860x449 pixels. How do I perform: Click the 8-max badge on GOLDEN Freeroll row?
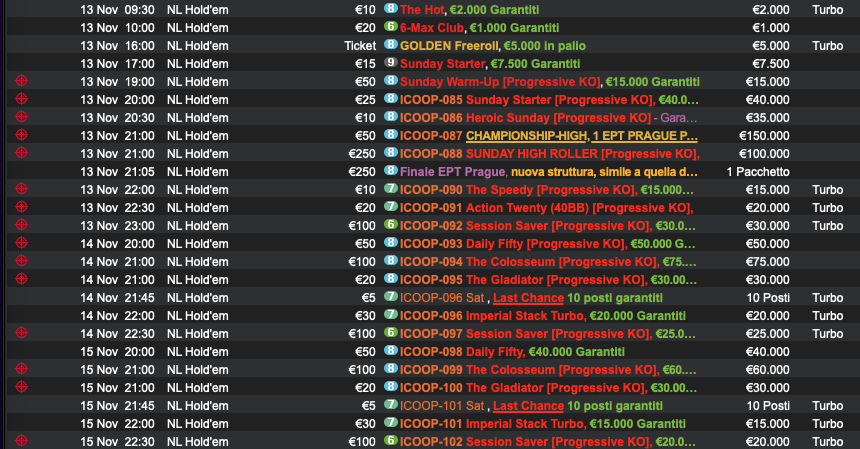point(391,44)
